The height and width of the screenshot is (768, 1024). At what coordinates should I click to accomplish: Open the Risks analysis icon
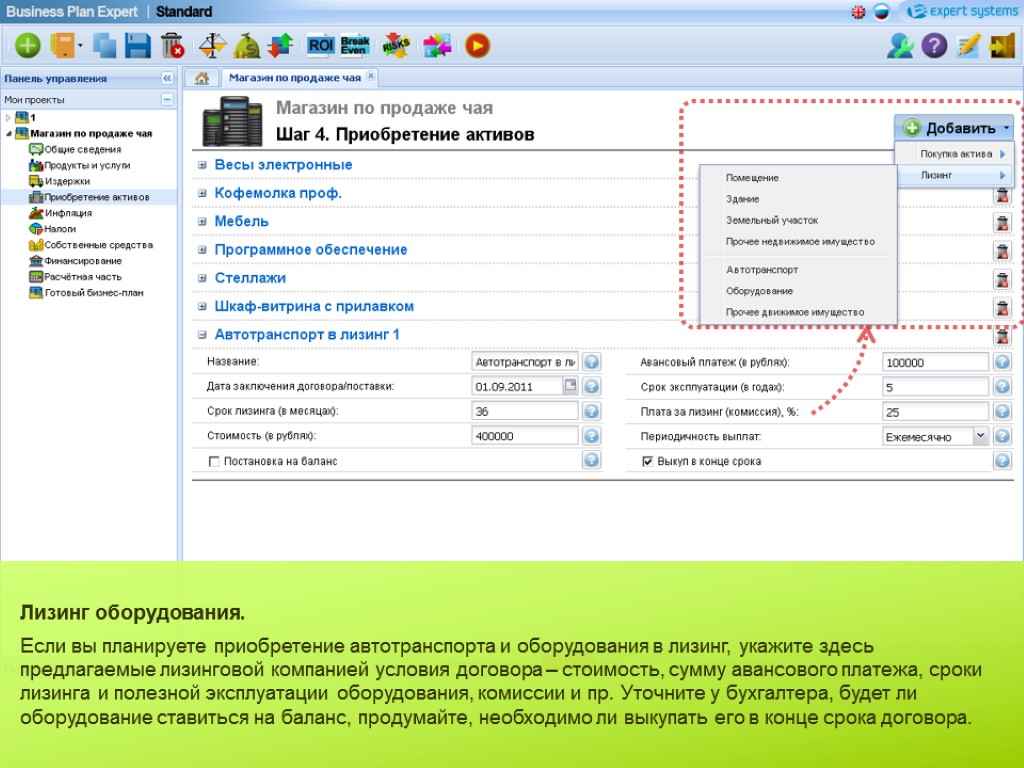click(396, 46)
